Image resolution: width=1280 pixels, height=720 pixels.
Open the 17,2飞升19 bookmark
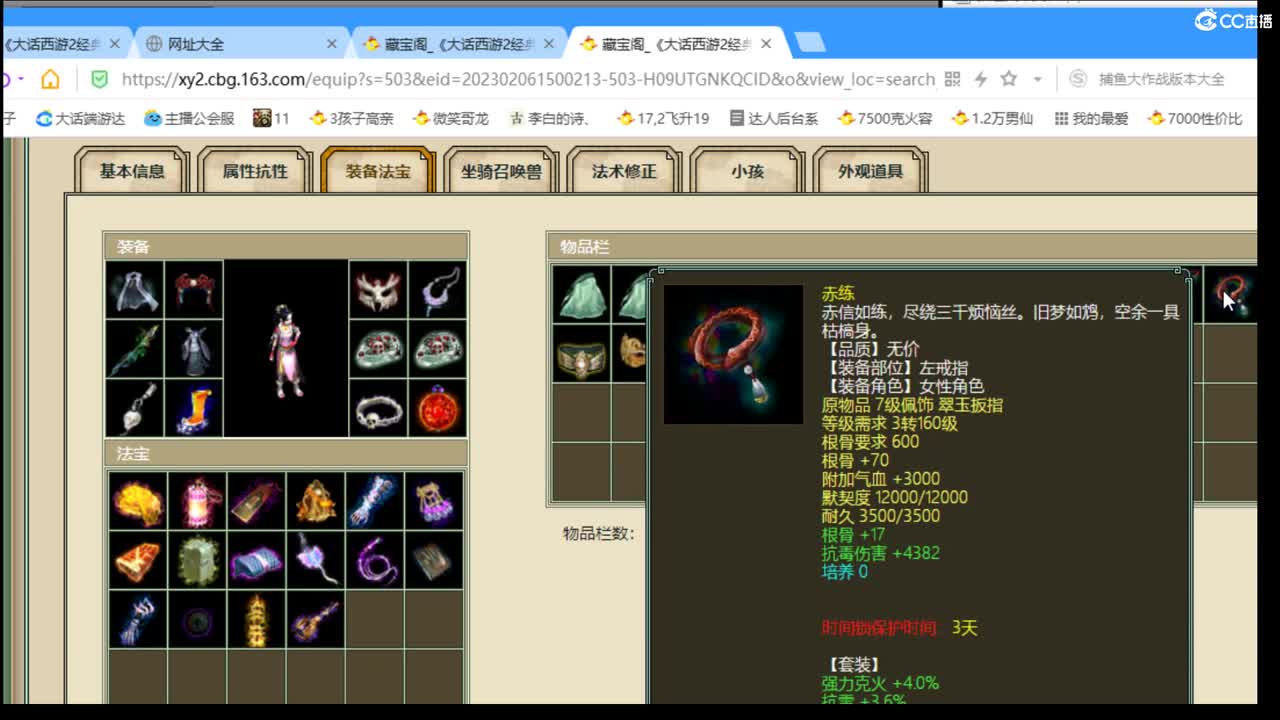tap(663, 118)
